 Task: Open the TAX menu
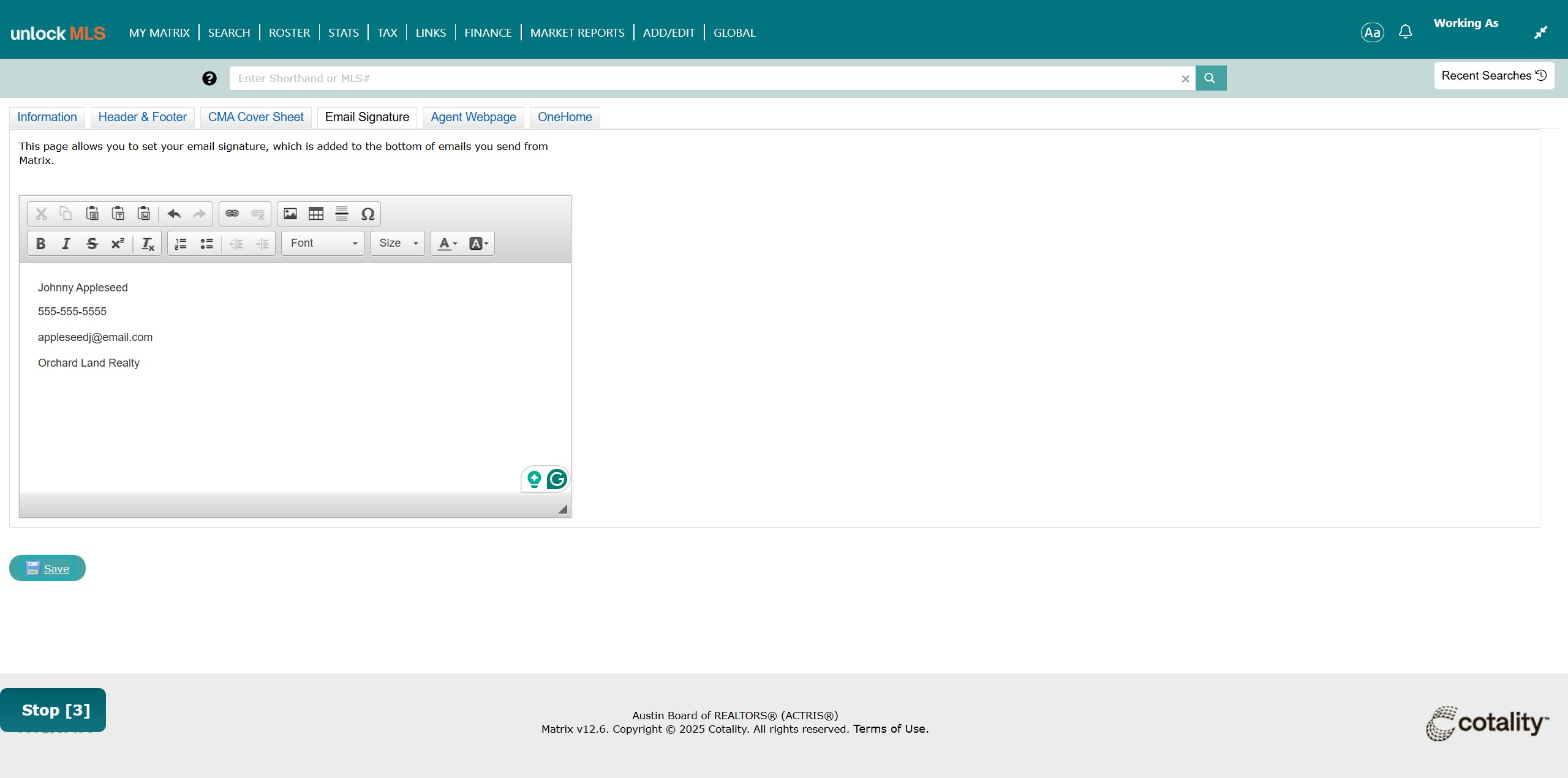coord(387,32)
